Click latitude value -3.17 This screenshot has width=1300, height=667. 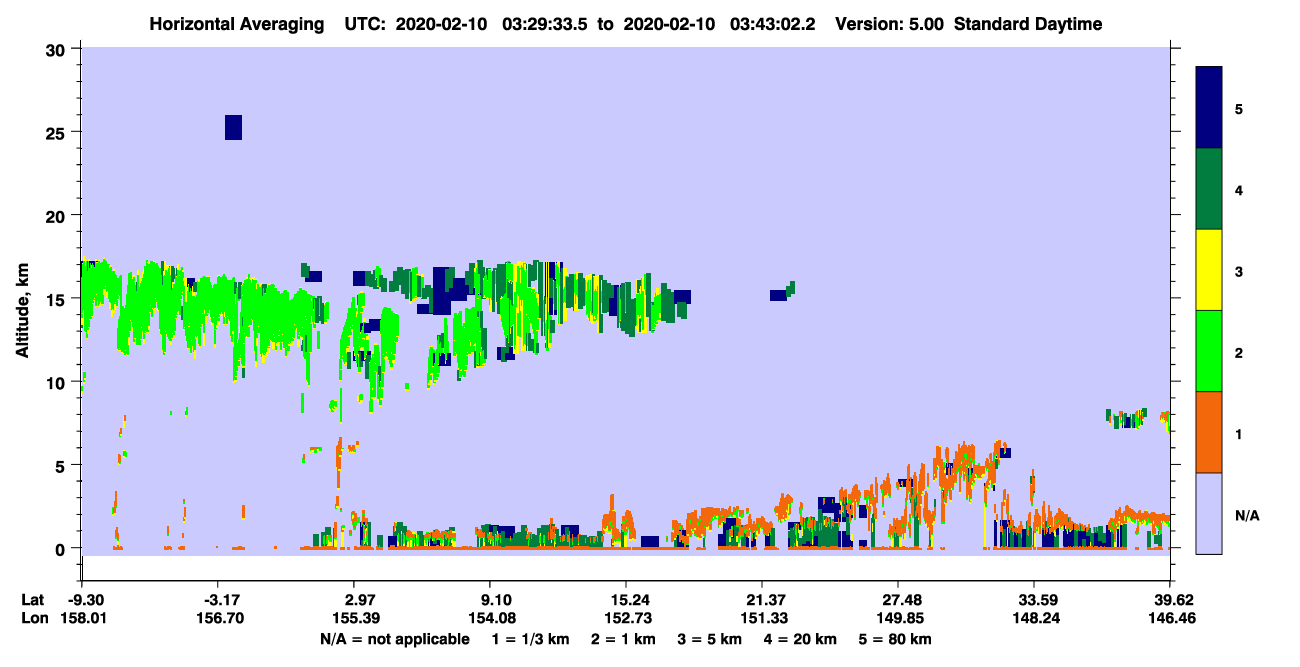tap(219, 600)
